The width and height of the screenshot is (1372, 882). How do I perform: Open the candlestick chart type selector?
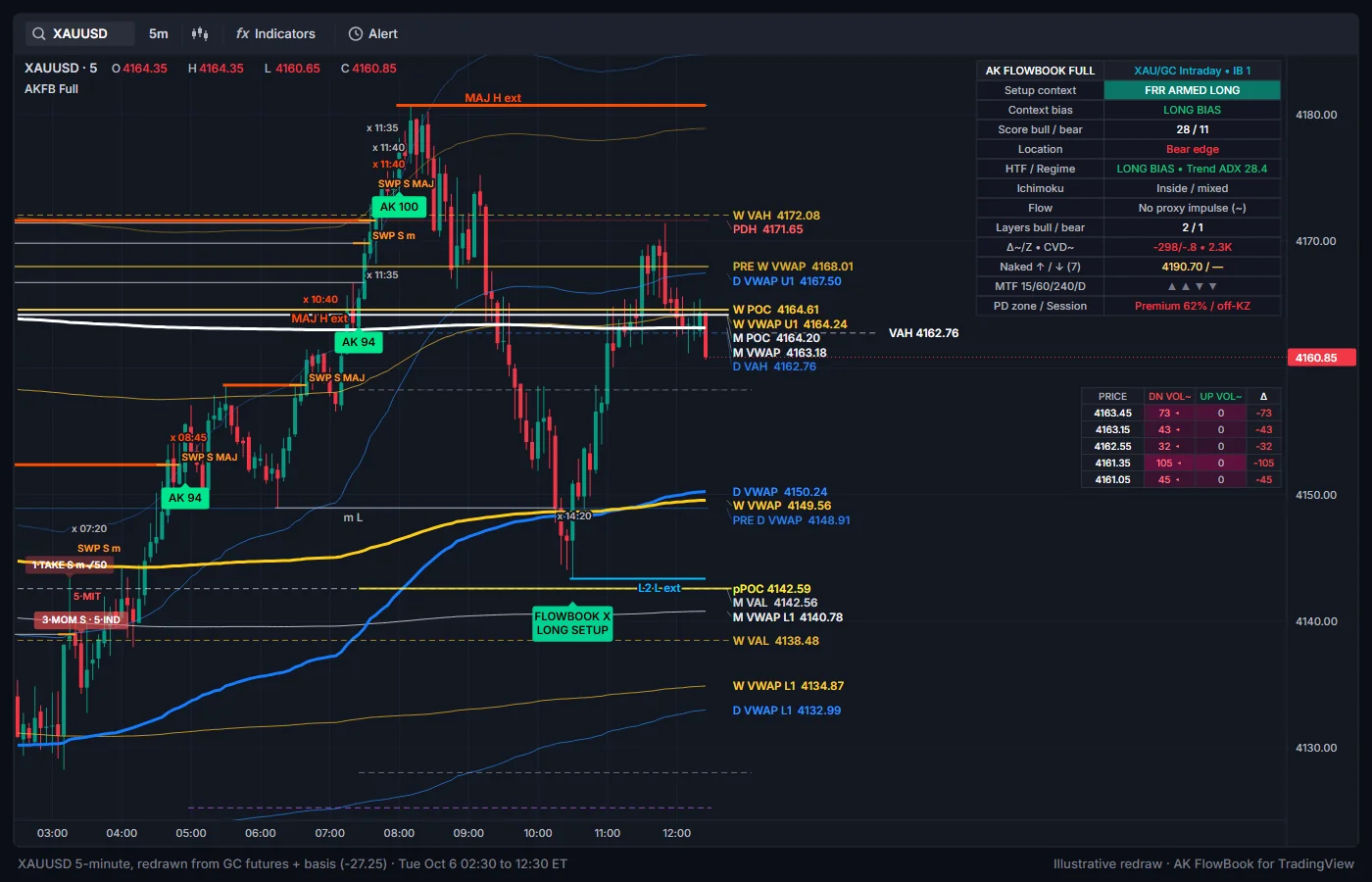[x=200, y=33]
